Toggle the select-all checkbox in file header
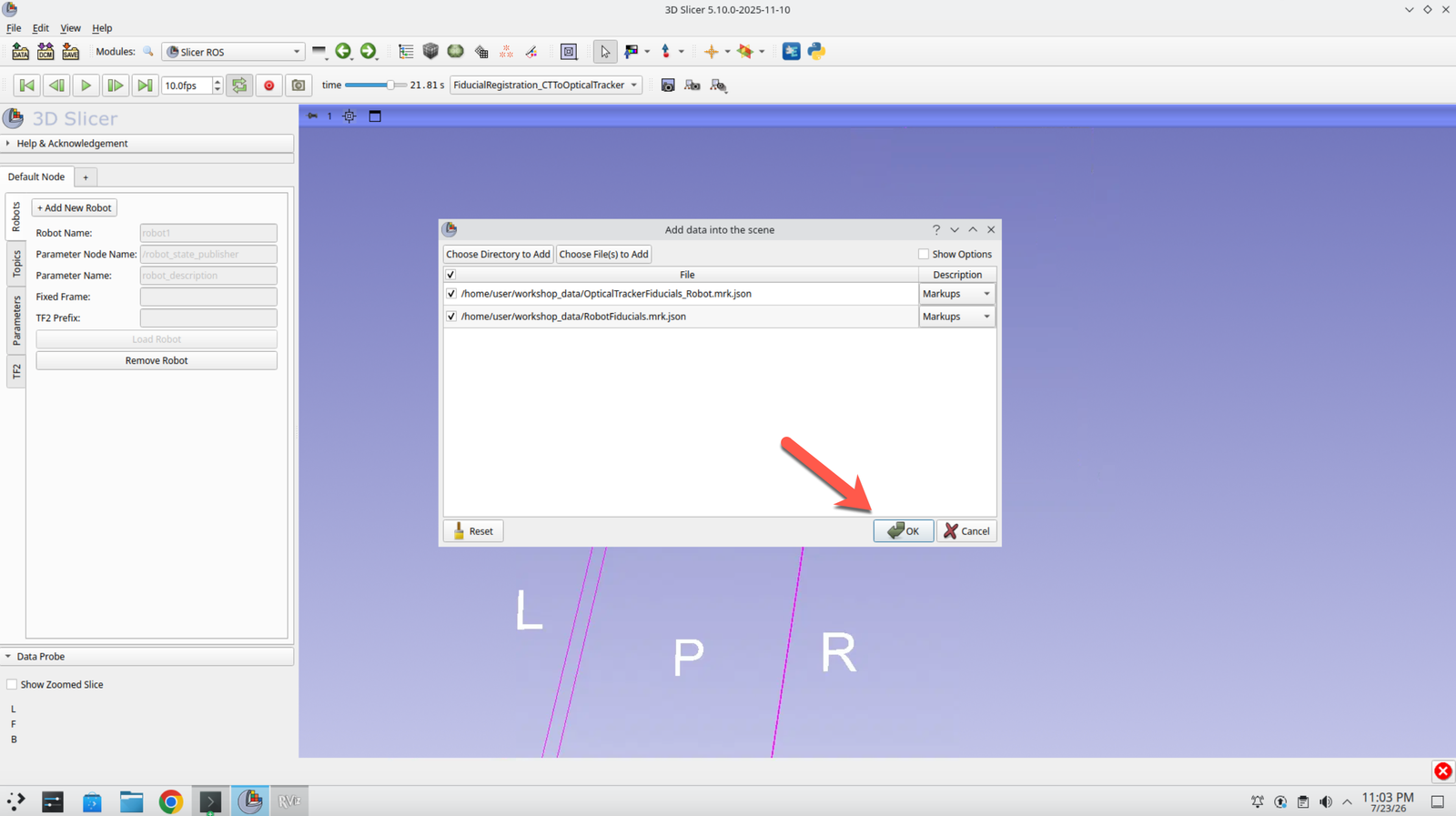Image resolution: width=1456 pixels, height=816 pixels. (450, 275)
